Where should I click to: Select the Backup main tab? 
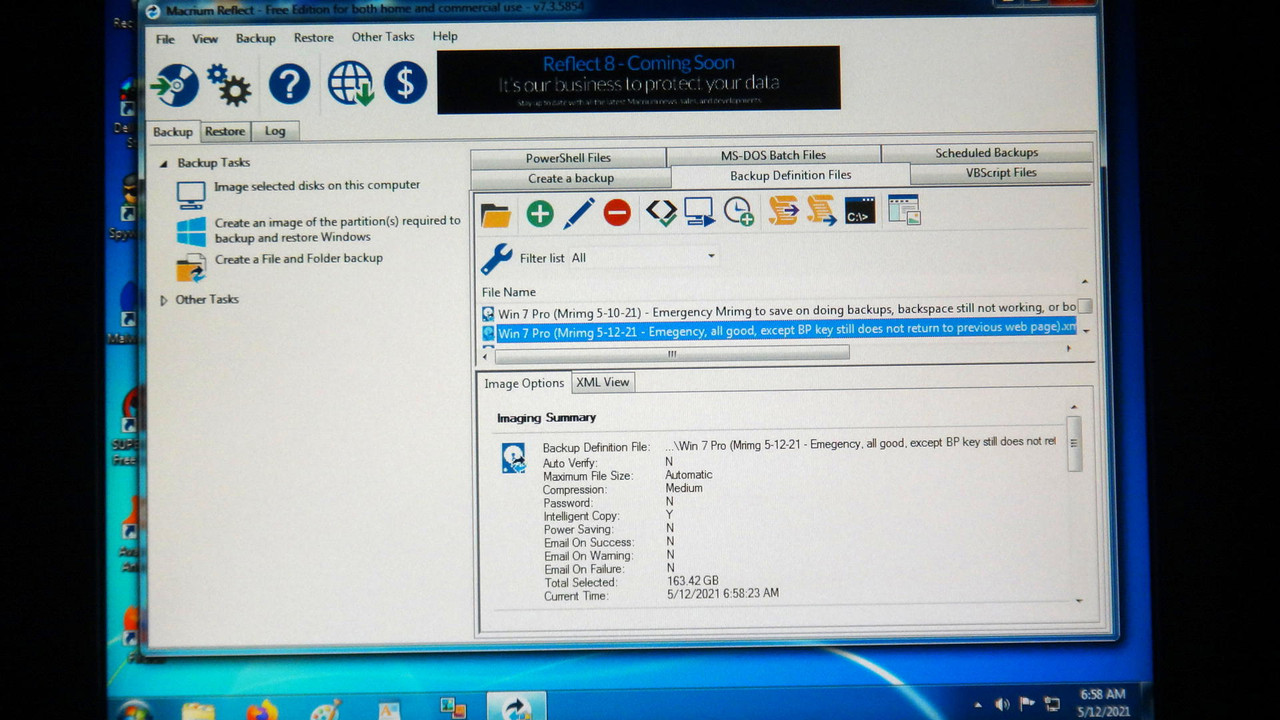coord(173,131)
